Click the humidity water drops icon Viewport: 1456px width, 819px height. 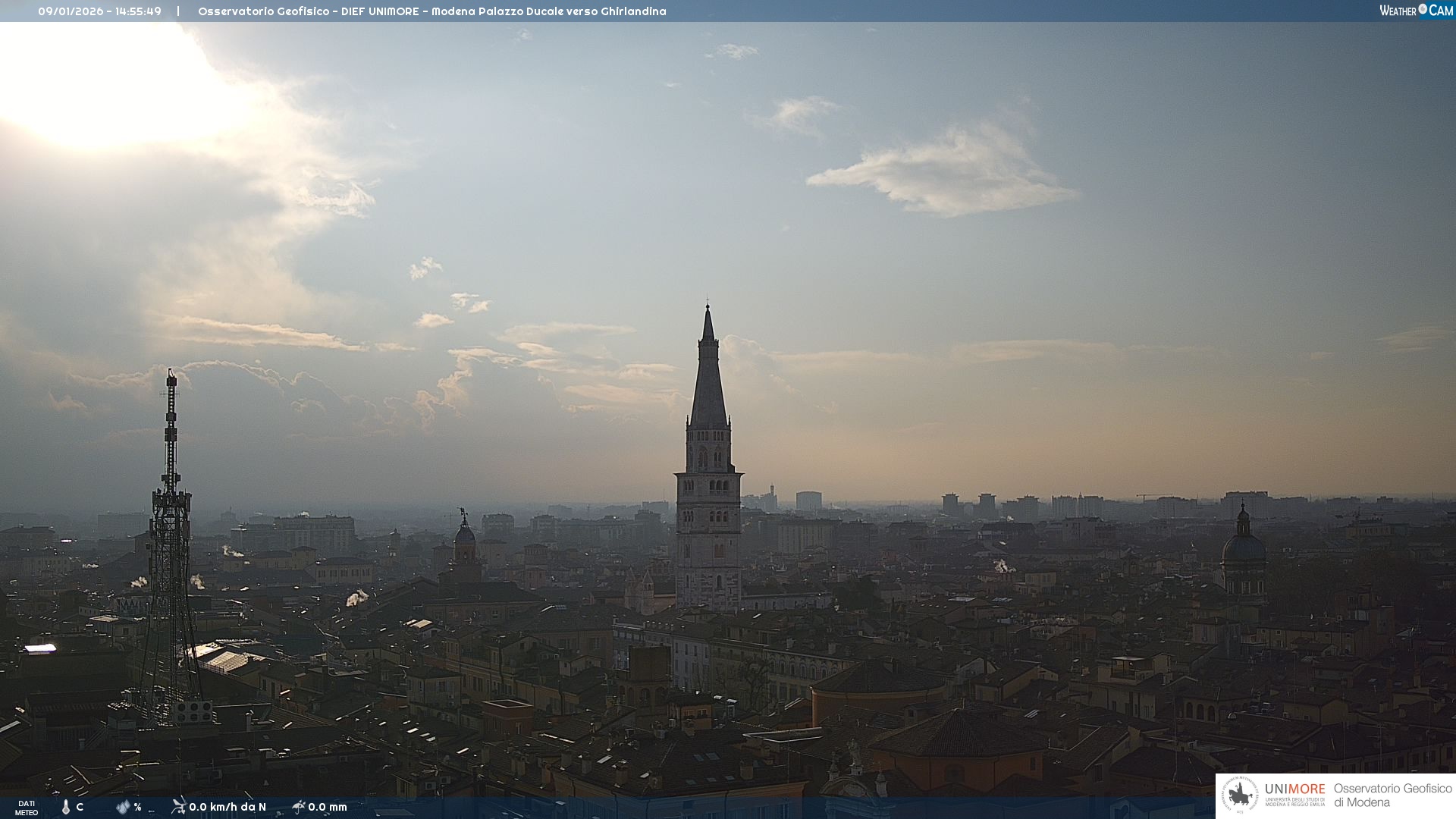click(123, 807)
